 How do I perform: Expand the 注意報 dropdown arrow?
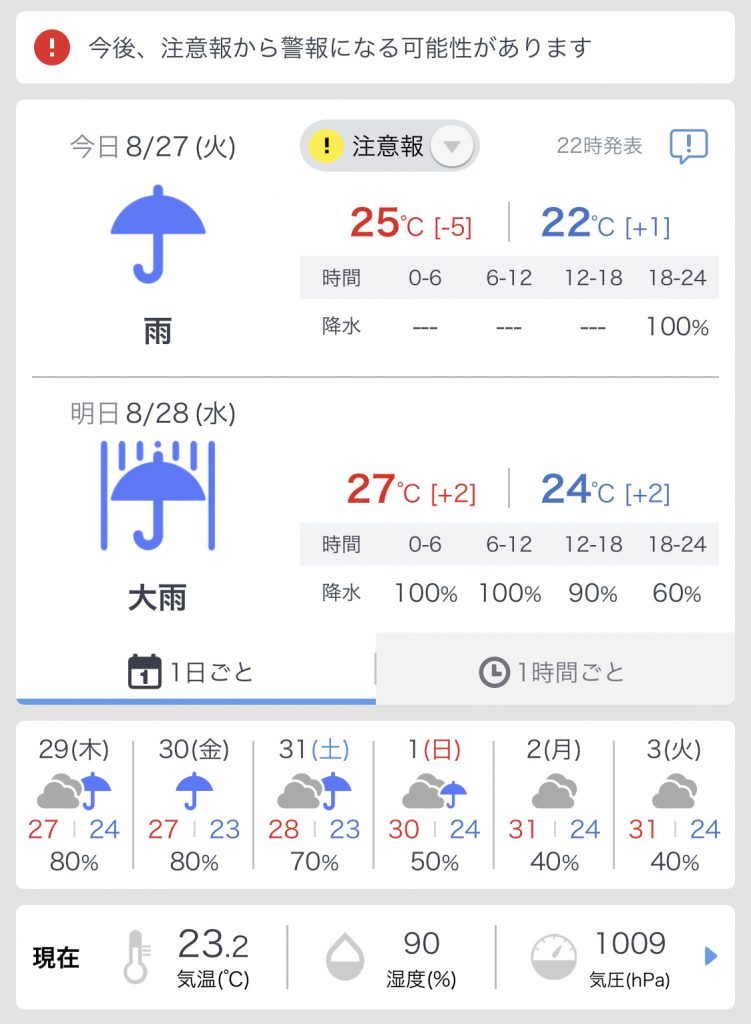click(452, 146)
